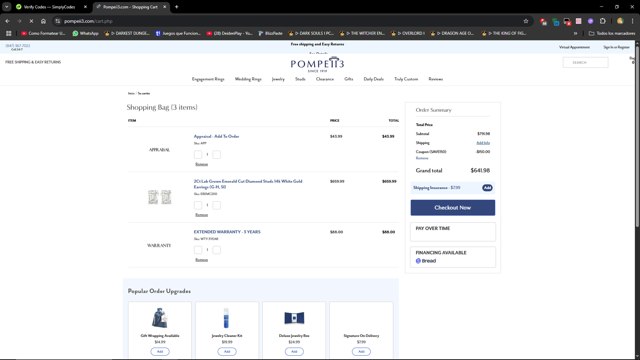Open the Daily Deals menu

click(x=373, y=79)
